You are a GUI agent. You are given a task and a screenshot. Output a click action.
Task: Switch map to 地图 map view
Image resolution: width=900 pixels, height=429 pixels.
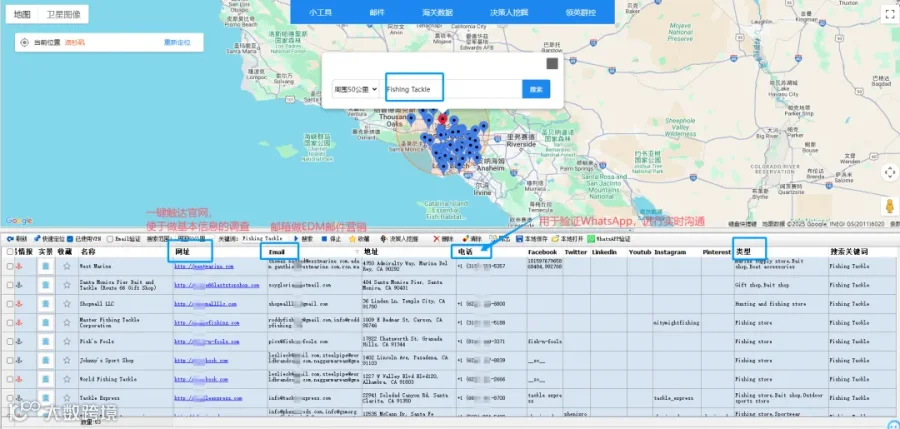point(22,14)
